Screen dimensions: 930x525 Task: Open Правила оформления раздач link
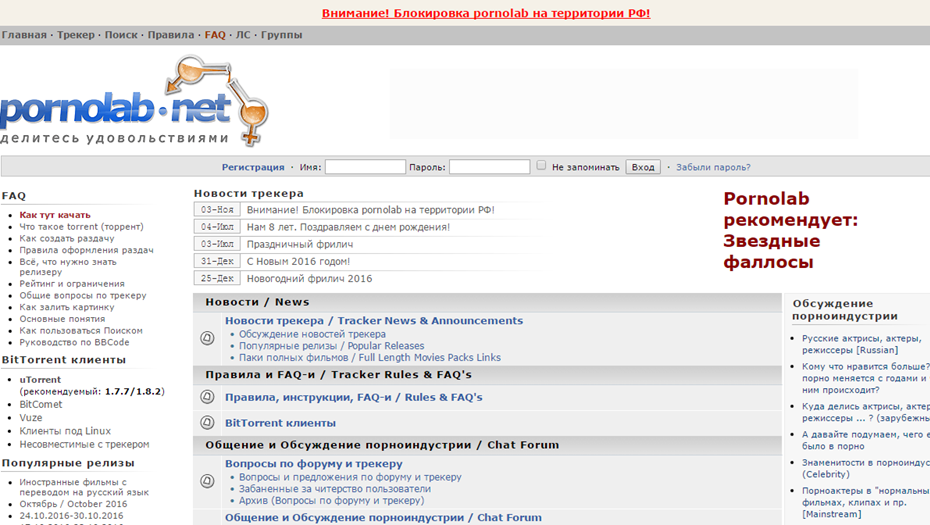(87, 250)
